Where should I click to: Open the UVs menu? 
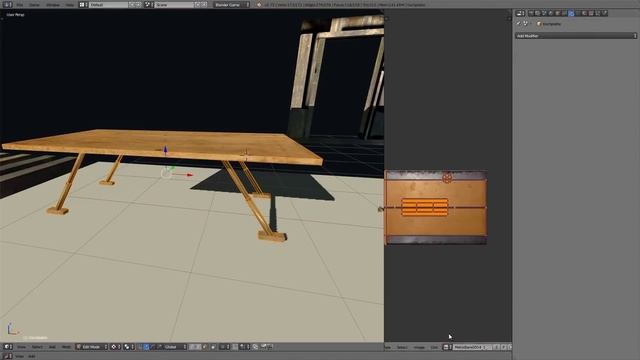(x=434, y=347)
